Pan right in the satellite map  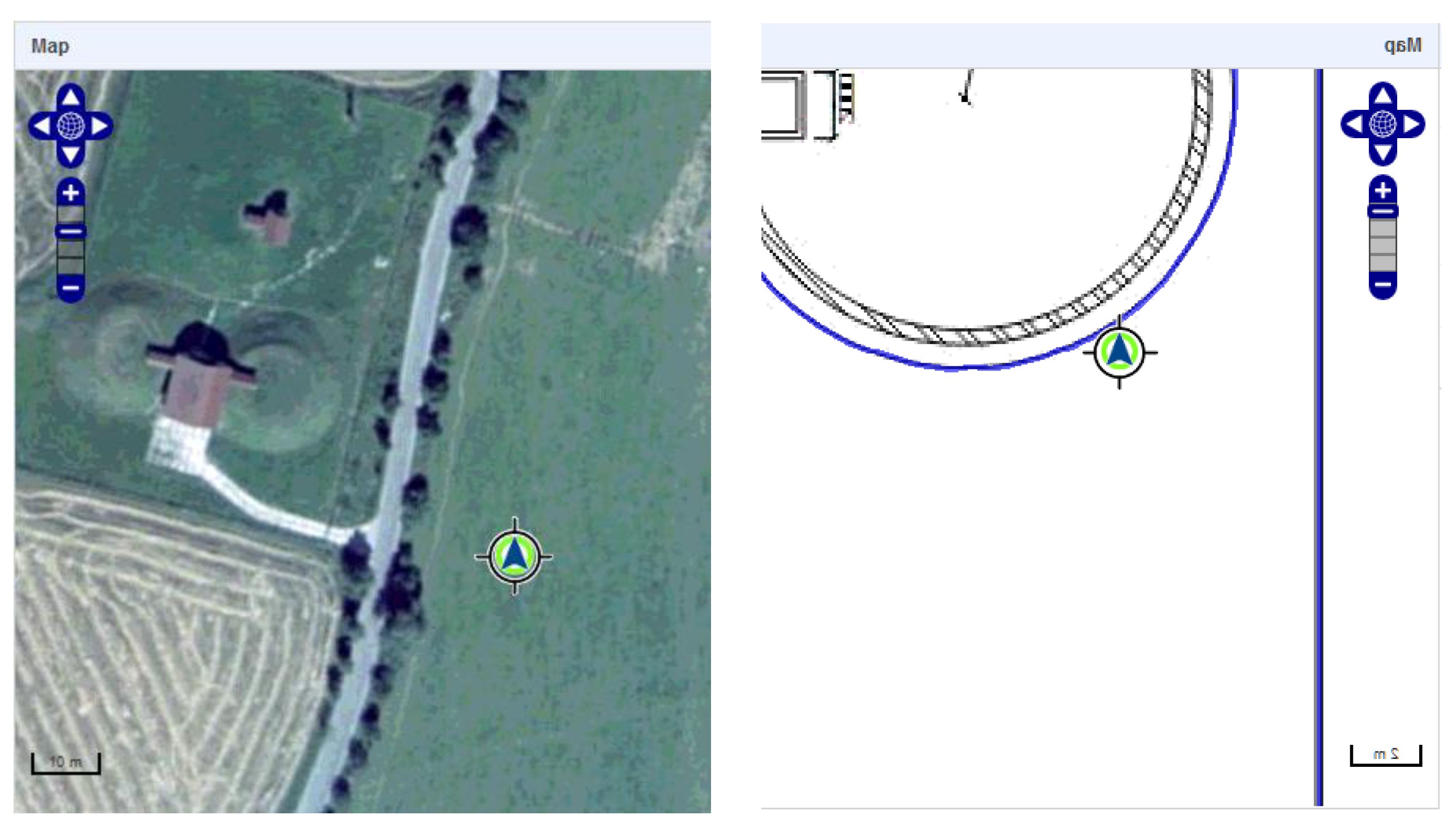100,126
